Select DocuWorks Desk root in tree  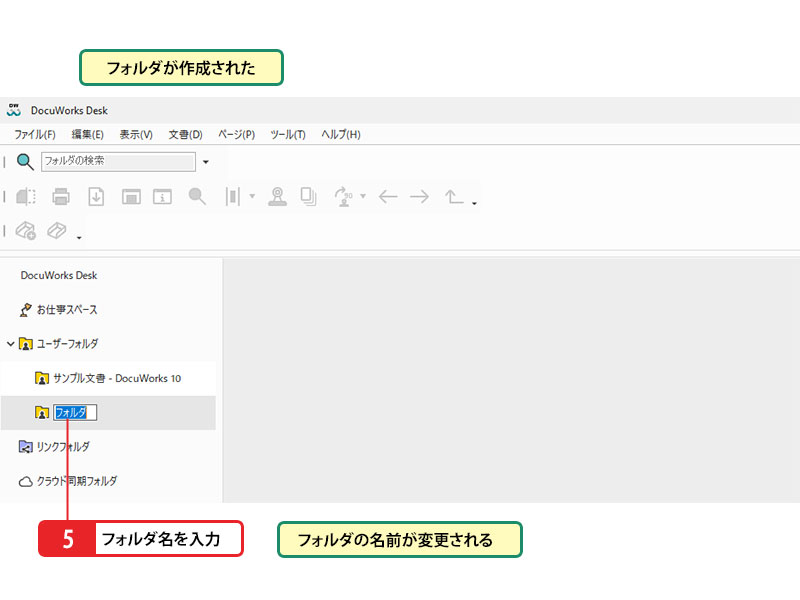tap(59, 276)
